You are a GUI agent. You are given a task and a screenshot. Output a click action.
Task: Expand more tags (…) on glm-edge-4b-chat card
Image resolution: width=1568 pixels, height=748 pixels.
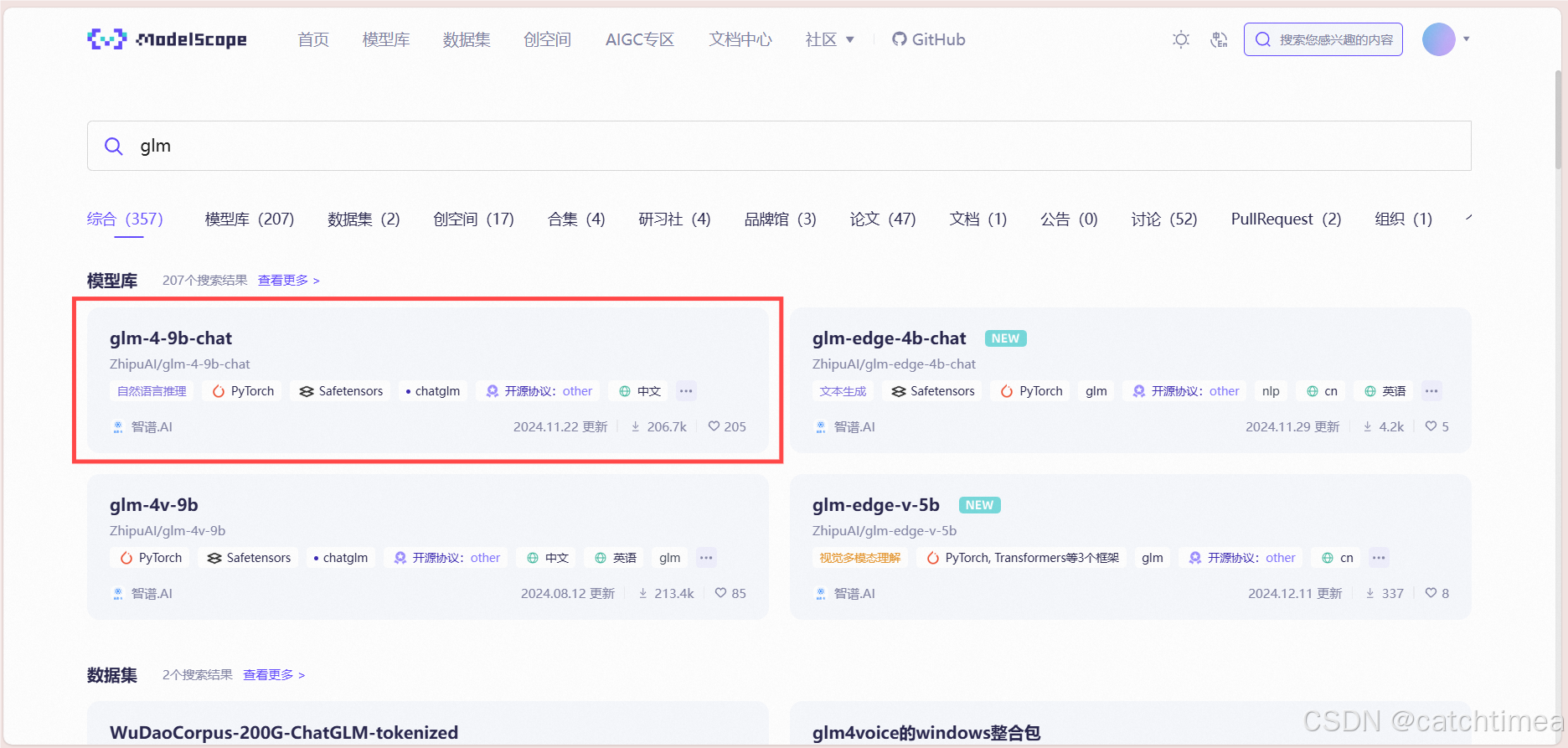[1431, 391]
